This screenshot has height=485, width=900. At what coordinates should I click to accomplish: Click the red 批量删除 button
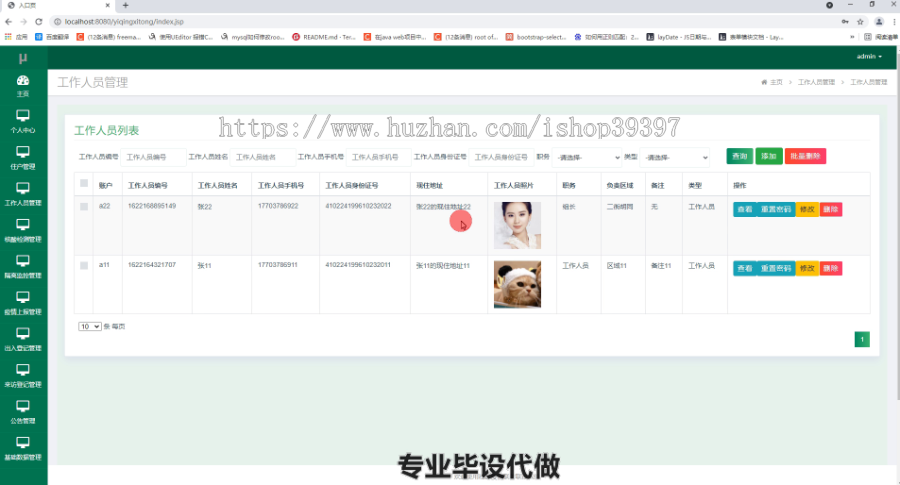805,156
